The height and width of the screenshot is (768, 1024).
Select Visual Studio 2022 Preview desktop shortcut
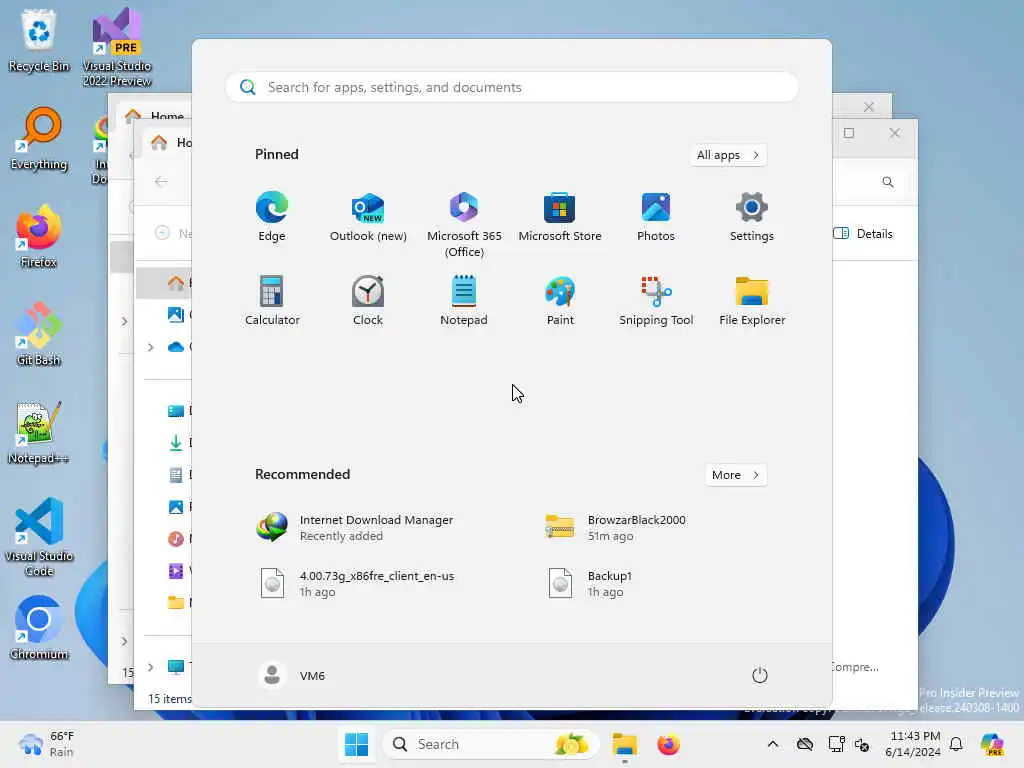tap(117, 47)
